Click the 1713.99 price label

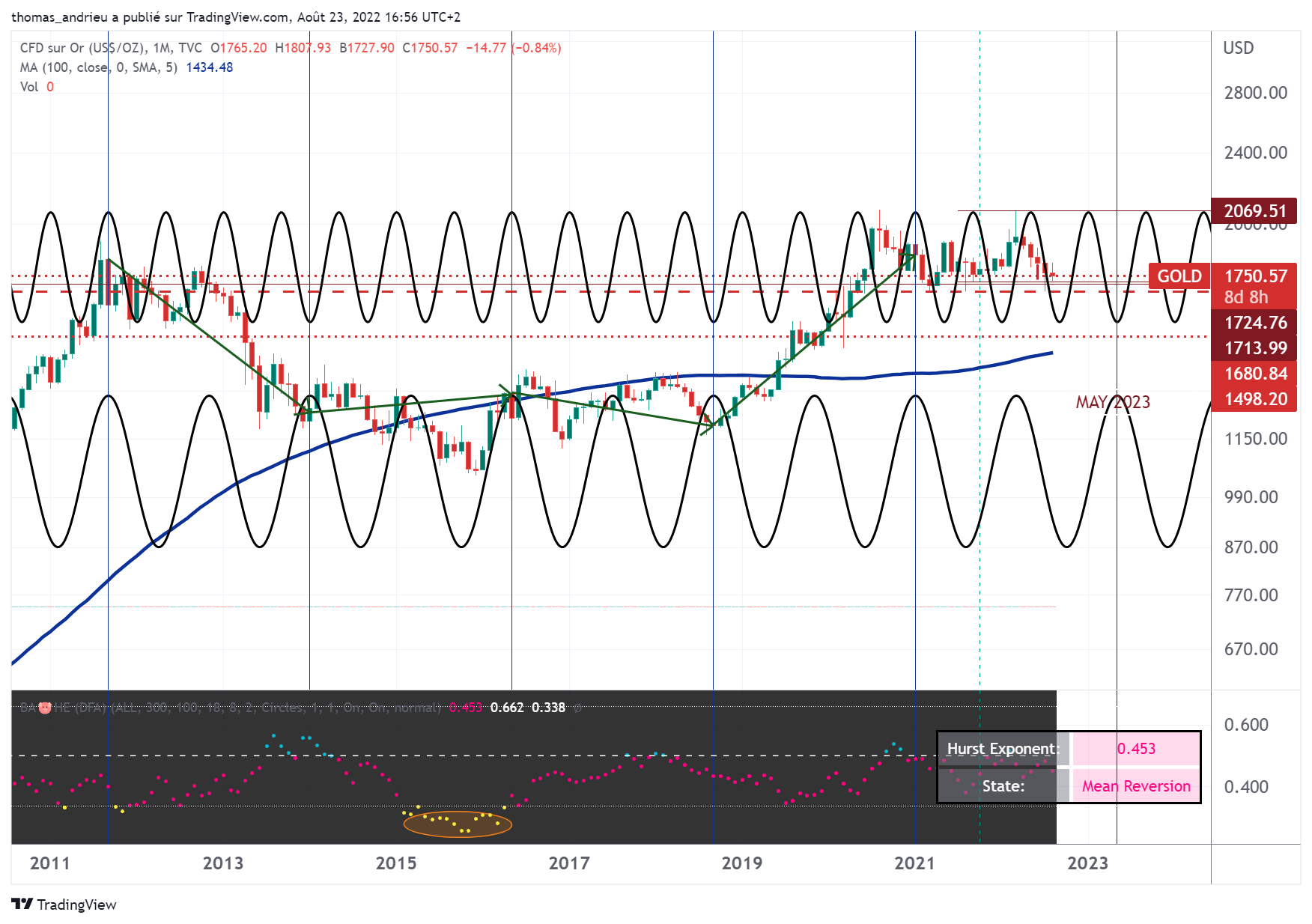tap(1254, 348)
